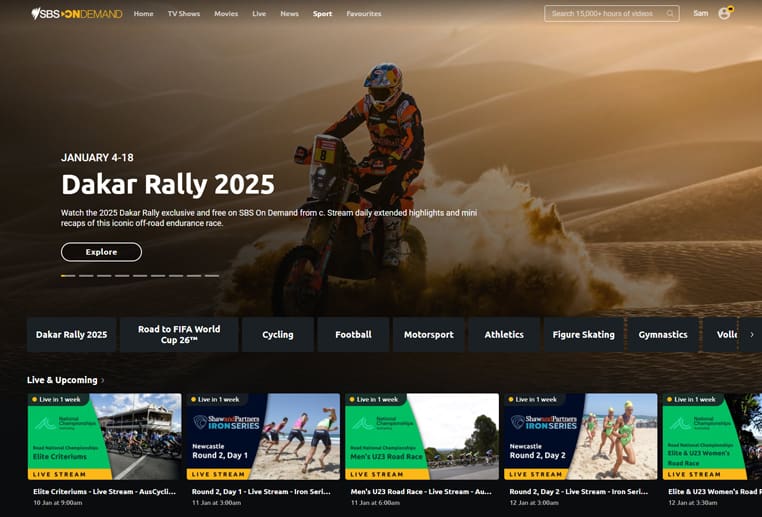The height and width of the screenshot is (517, 762).
Task: Open Newcastle Round 2, Day 2 thumbnail
Action: 580,436
